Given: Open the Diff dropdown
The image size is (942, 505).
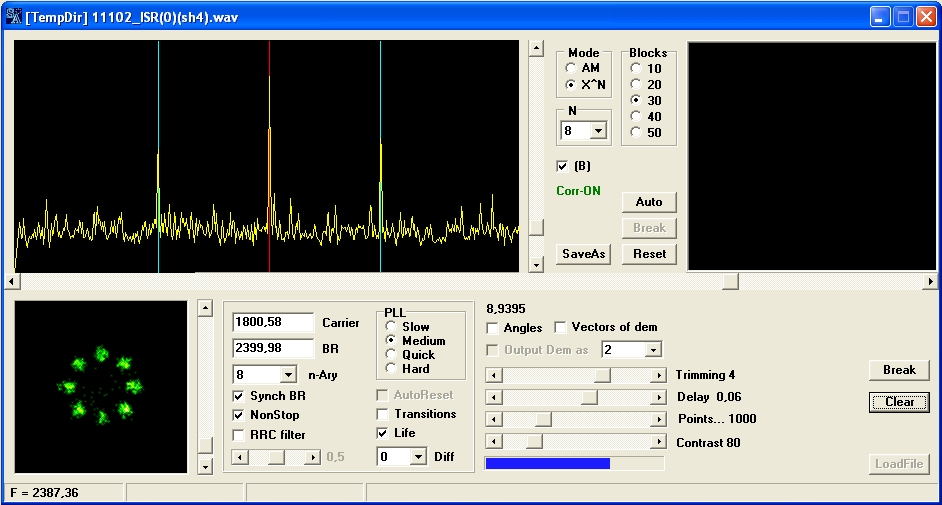Looking at the screenshot, I should pyautogui.click(x=417, y=457).
